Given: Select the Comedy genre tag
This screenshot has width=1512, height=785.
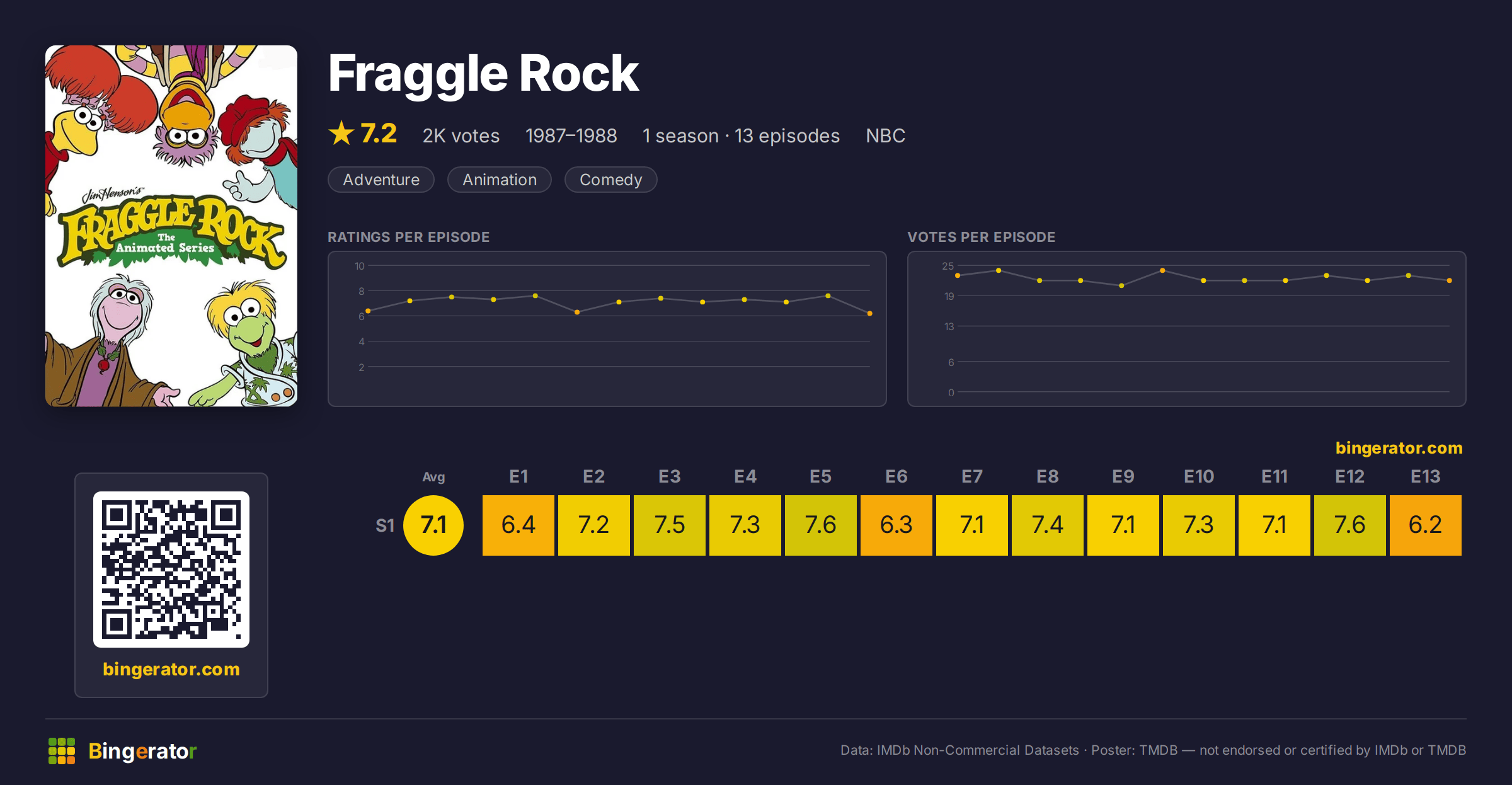Looking at the screenshot, I should click(x=610, y=180).
